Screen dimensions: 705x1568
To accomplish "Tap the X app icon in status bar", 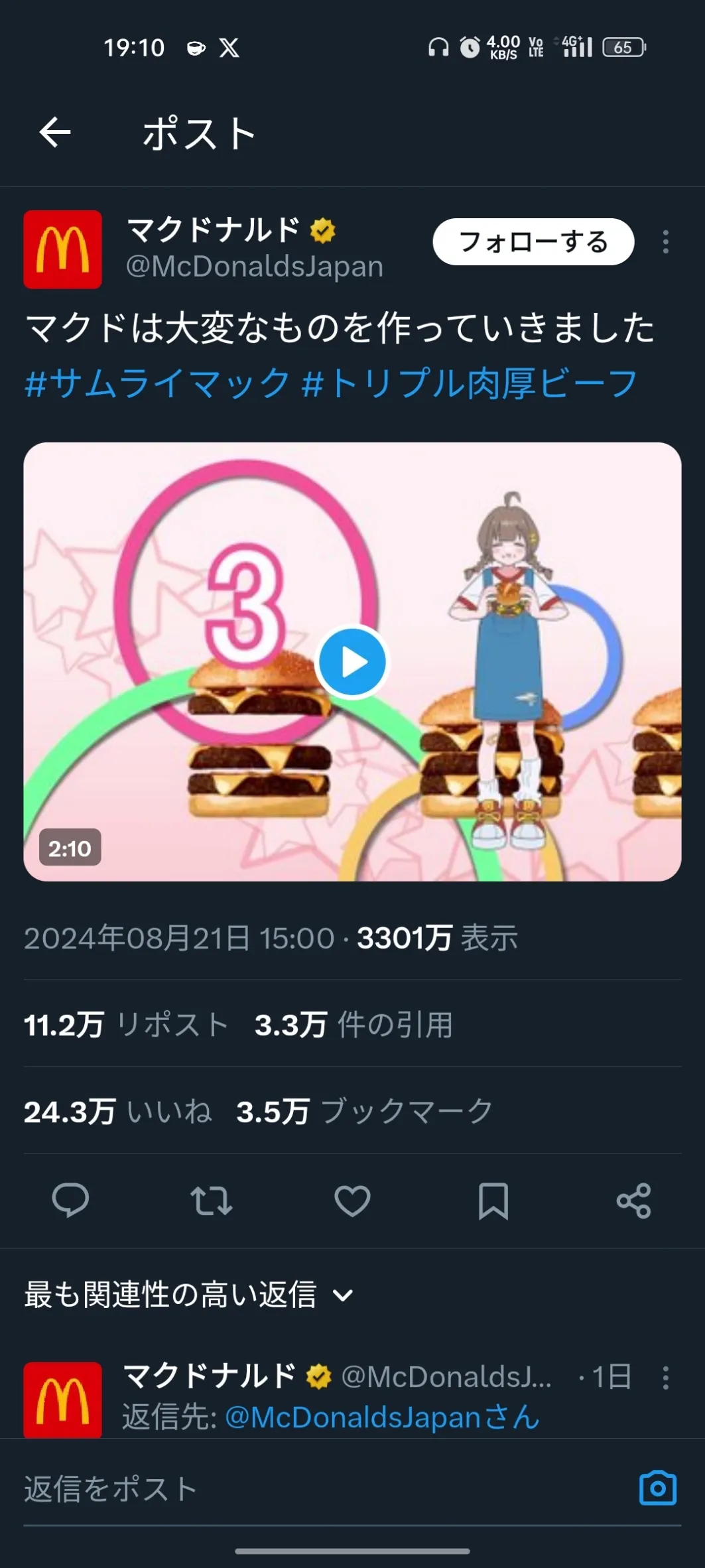I will point(229,48).
